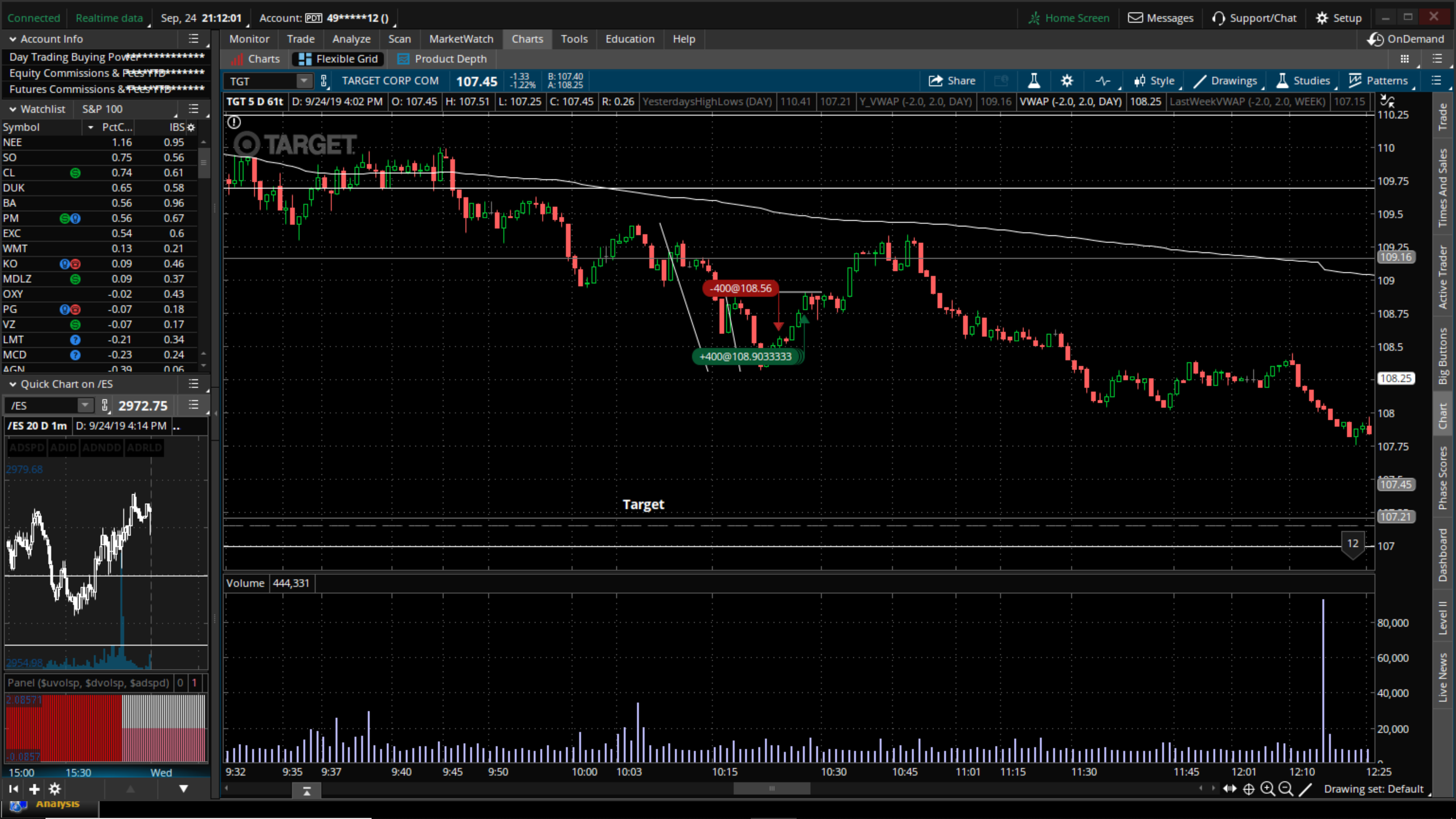Switch to the Product Depth sub-tab
The height and width of the screenshot is (819, 1456).
click(x=442, y=59)
